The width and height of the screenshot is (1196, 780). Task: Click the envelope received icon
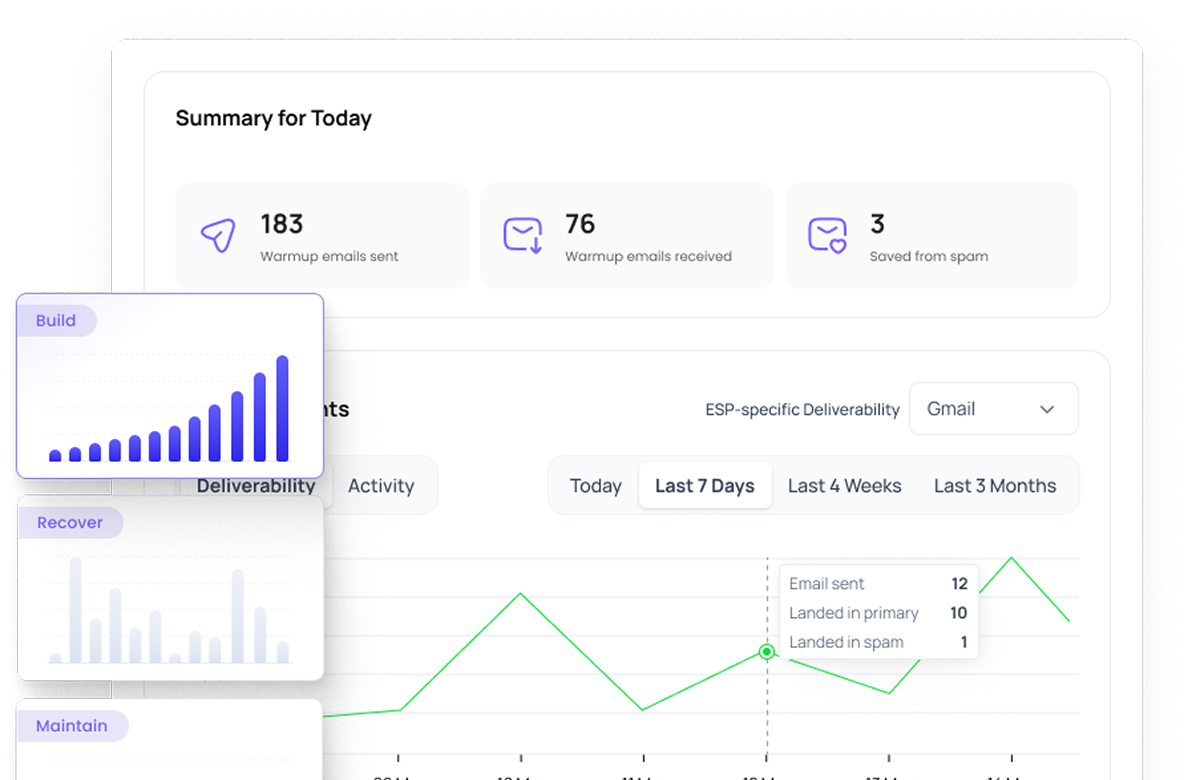click(522, 235)
